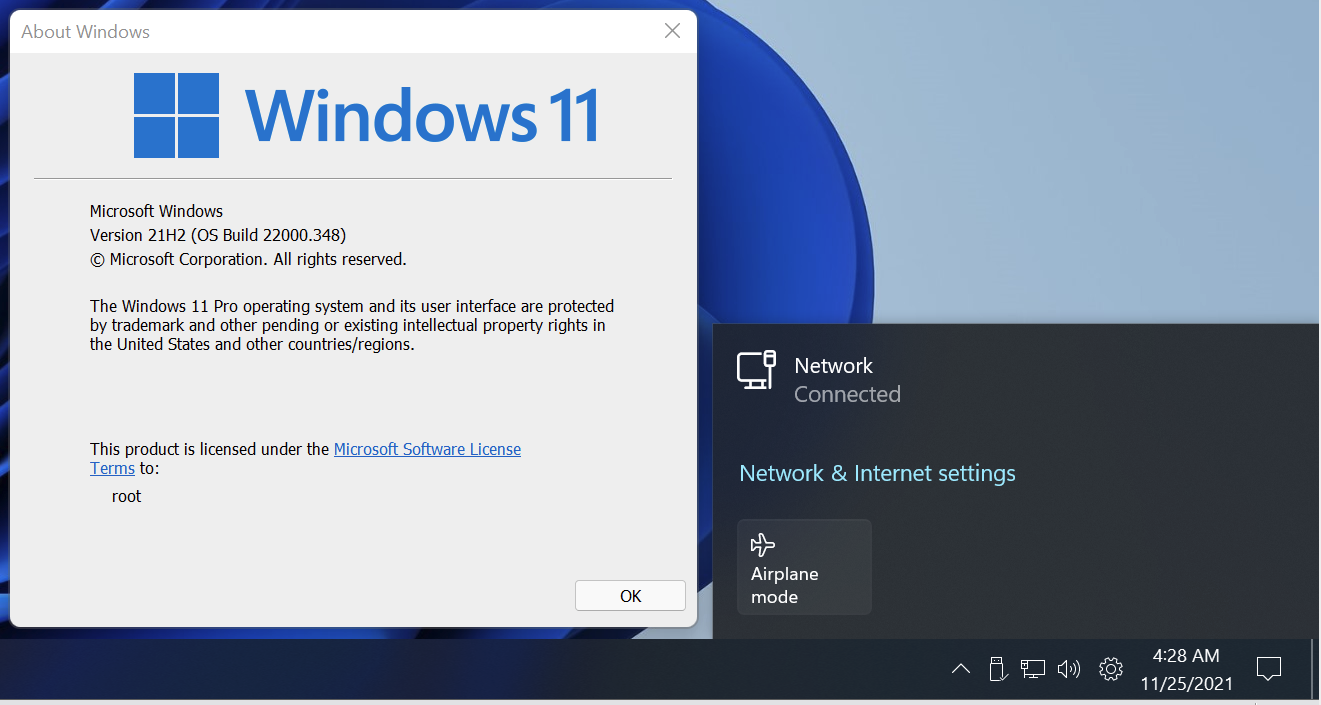Click the Network monitor icon in the flyout
1321x705 pixels.
[757, 369]
